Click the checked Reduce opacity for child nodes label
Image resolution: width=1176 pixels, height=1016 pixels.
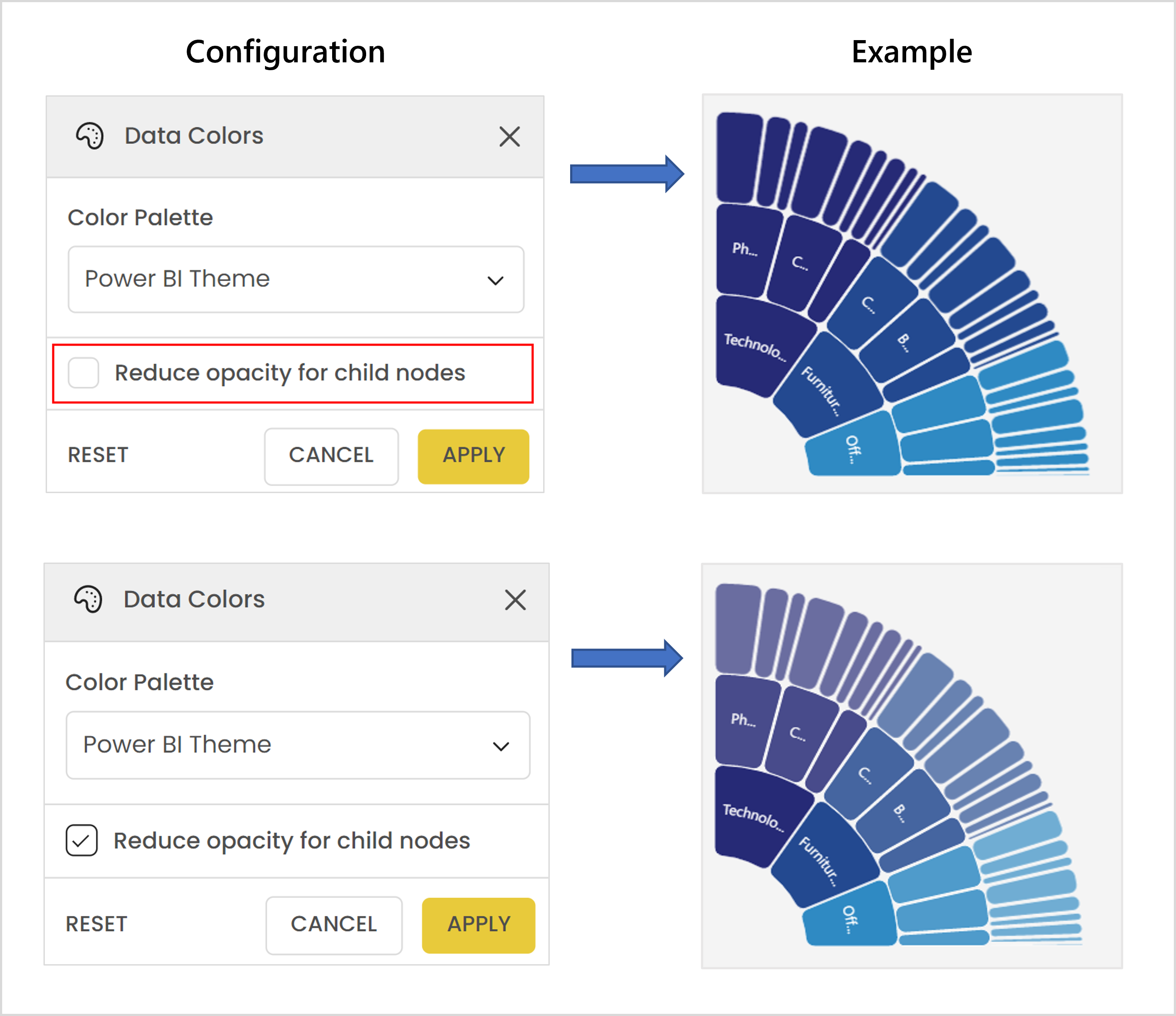[x=291, y=841]
